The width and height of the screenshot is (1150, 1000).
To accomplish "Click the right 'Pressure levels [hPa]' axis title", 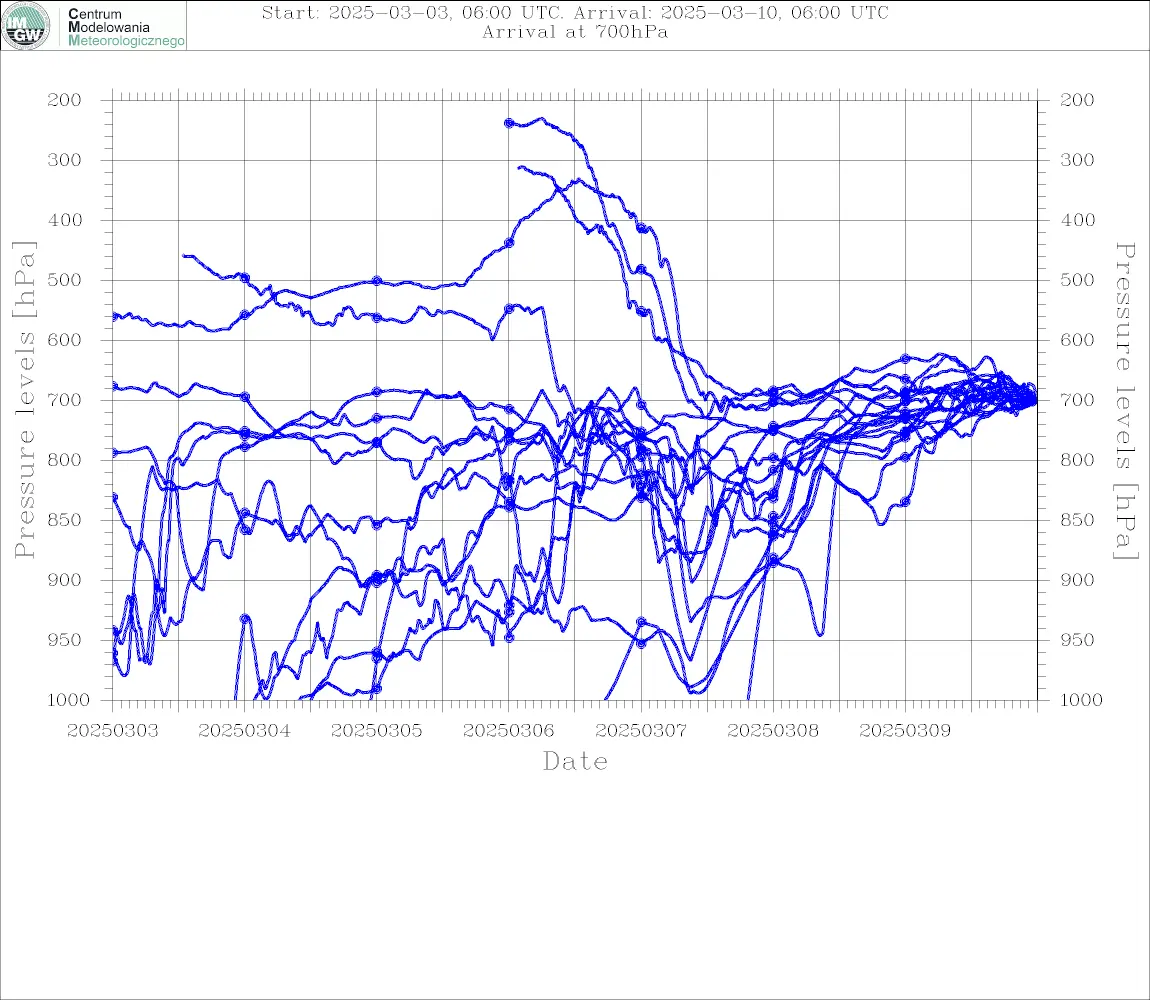I will click(x=1125, y=401).
